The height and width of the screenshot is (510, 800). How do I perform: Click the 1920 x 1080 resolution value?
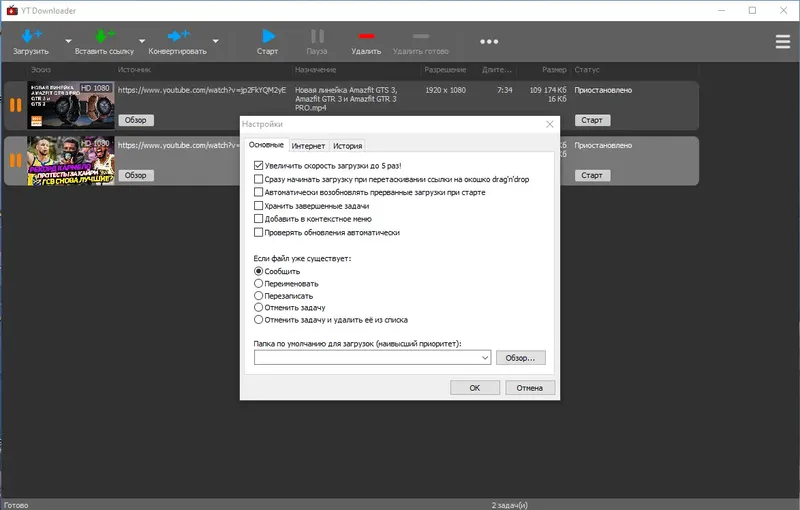445,90
